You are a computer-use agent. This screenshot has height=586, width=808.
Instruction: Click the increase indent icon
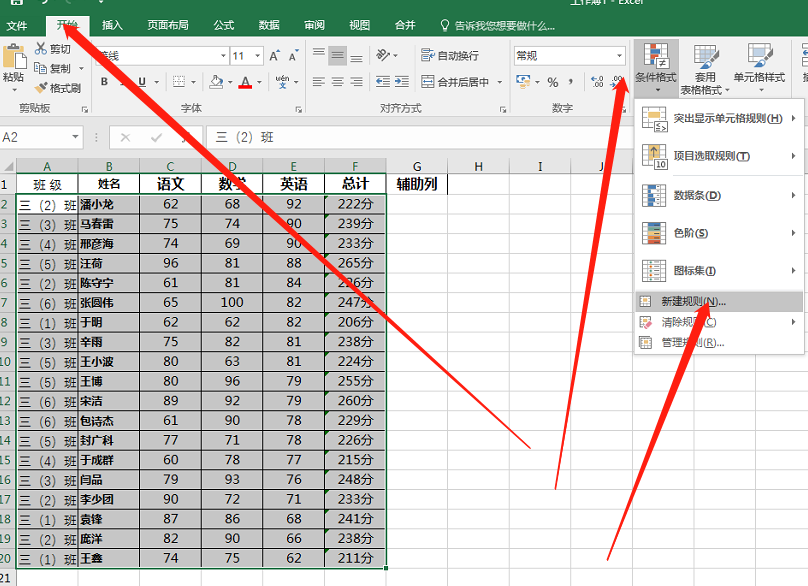tap(401, 81)
